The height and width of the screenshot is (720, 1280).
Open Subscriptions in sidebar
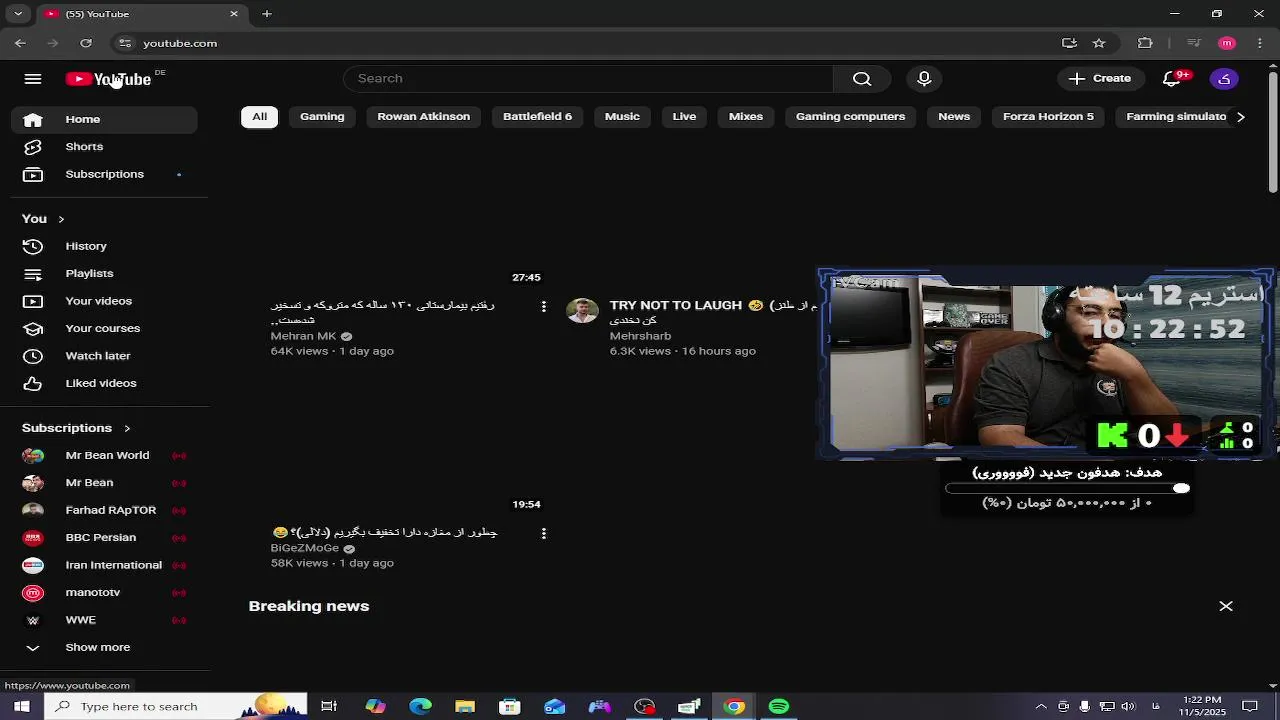[104, 174]
